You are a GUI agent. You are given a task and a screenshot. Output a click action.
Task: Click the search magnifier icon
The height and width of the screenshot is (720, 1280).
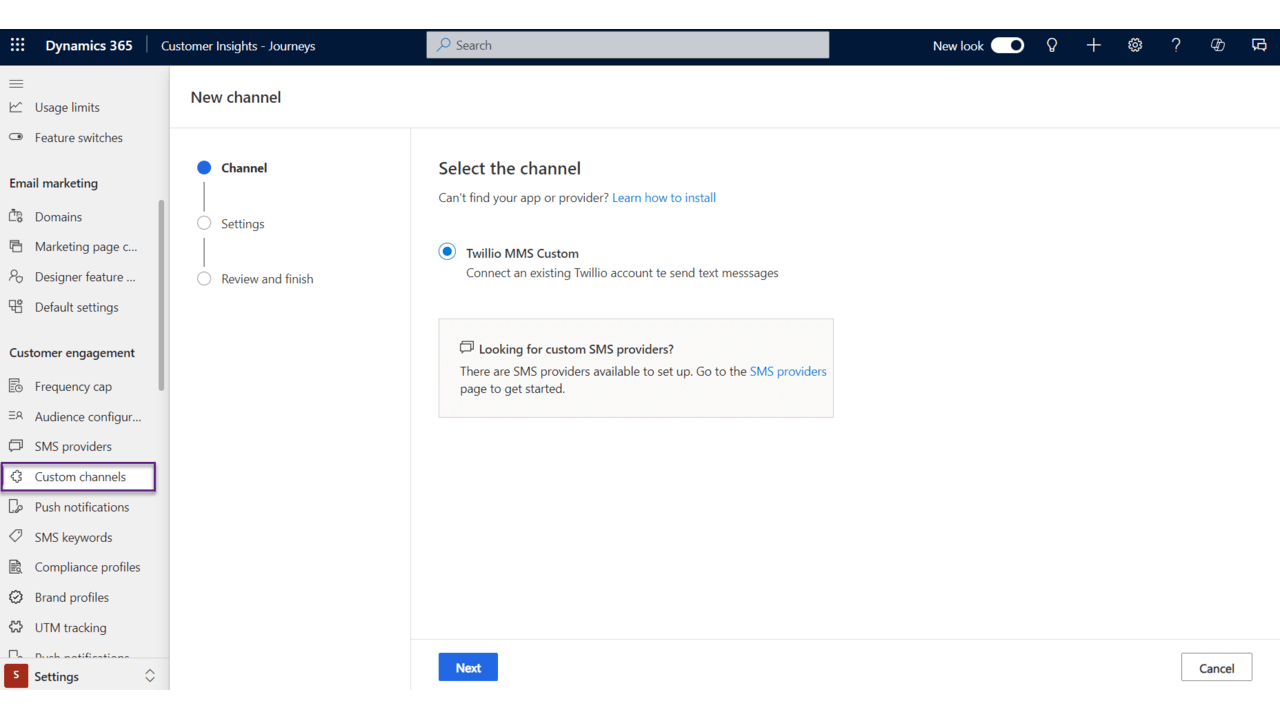[x=444, y=45]
